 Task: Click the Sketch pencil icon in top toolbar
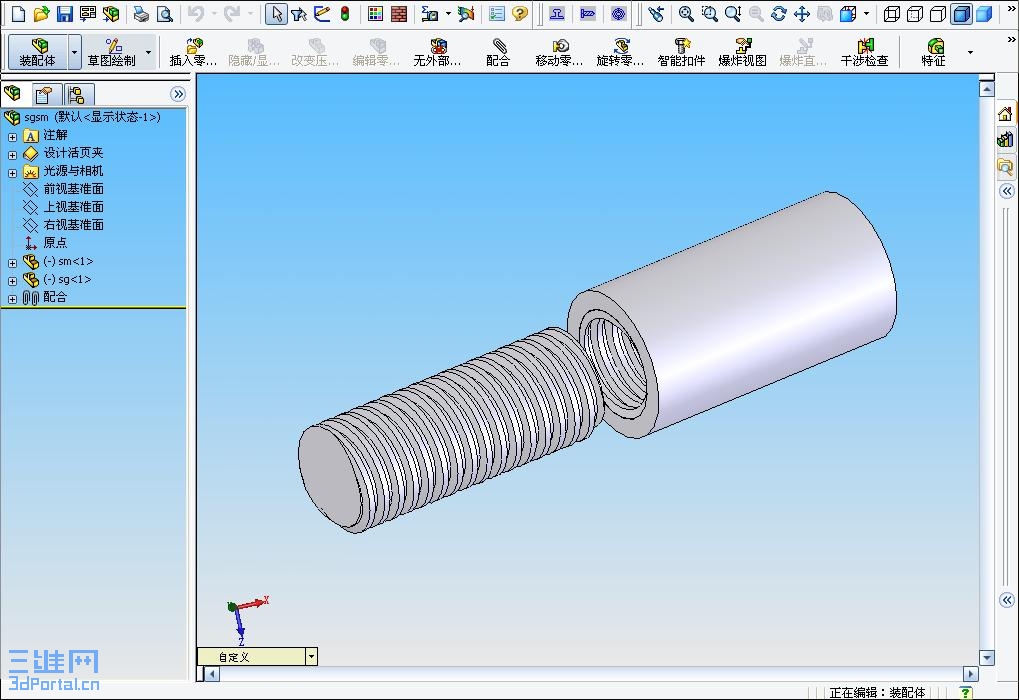click(x=322, y=14)
